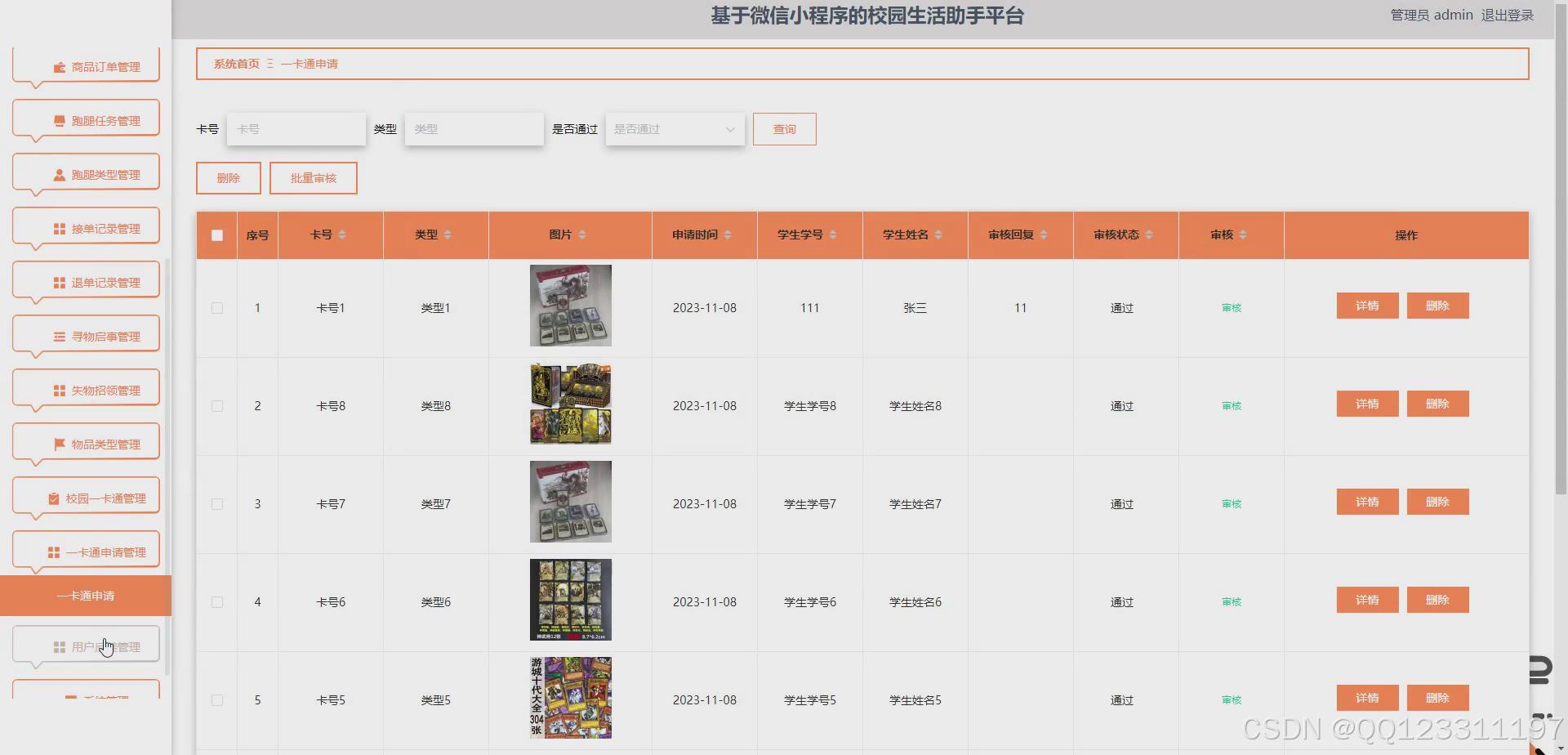
Task: Open 跑腿类型管理 sidebar menu
Action: coord(86,173)
